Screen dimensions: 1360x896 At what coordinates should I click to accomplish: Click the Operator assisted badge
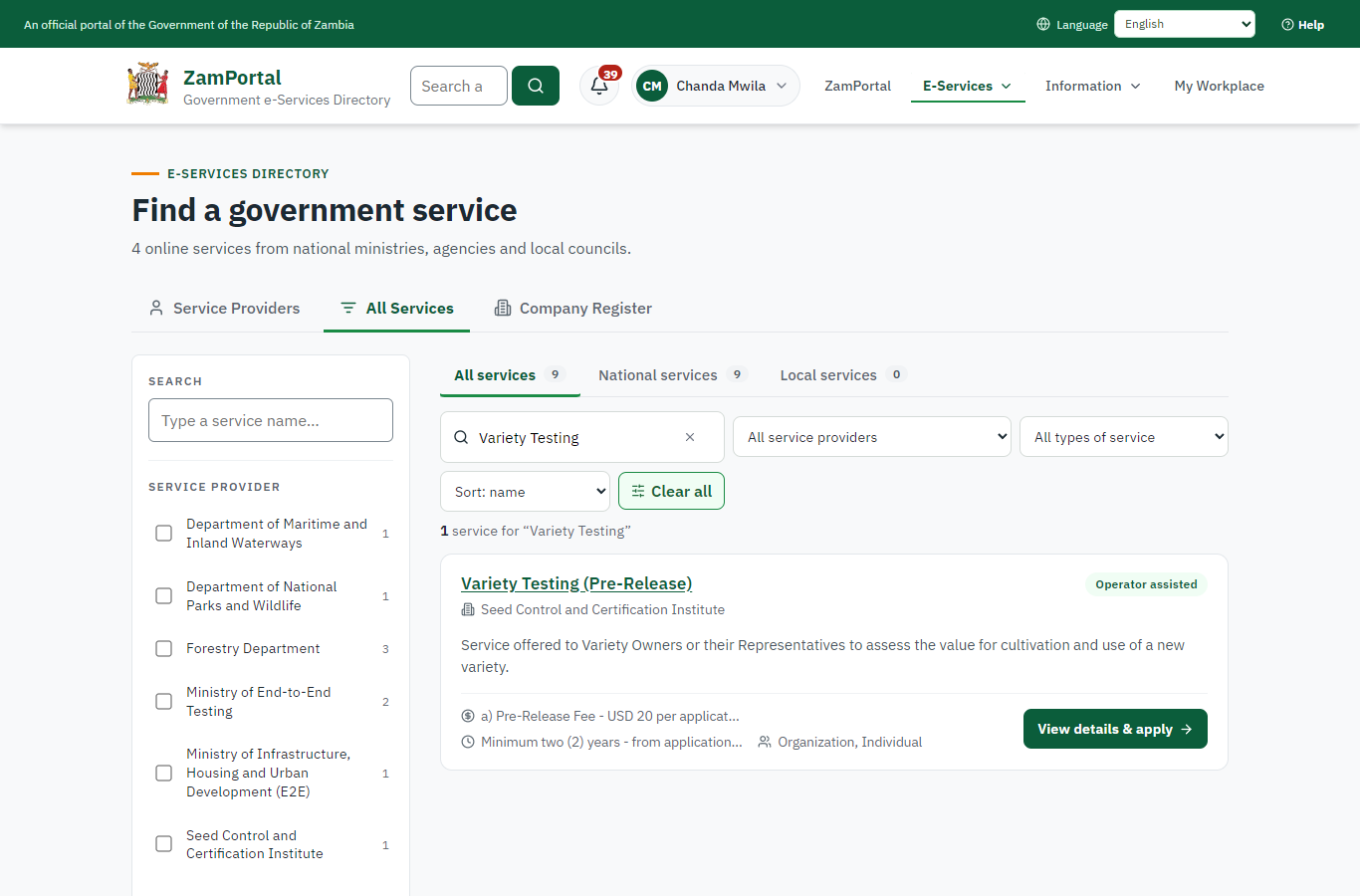[1146, 584]
